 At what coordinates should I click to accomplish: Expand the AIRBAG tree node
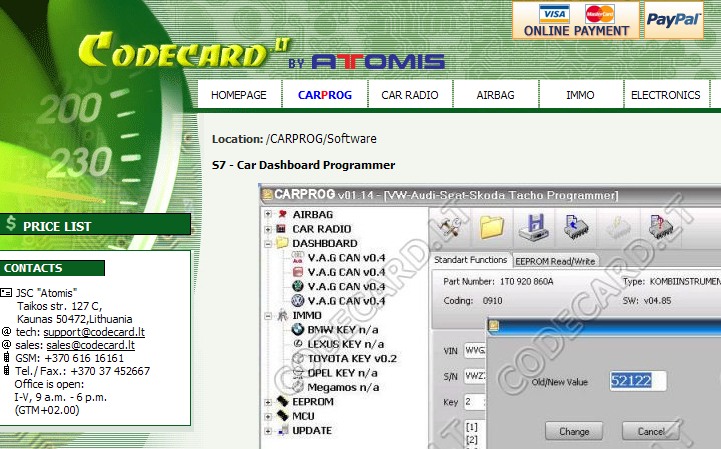click(268, 215)
